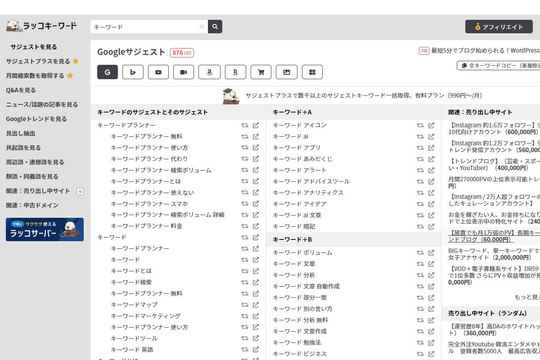Re-search icon for キーワード検索
Image resolution: width=540 pixels, height=360 pixels.
(245, 282)
